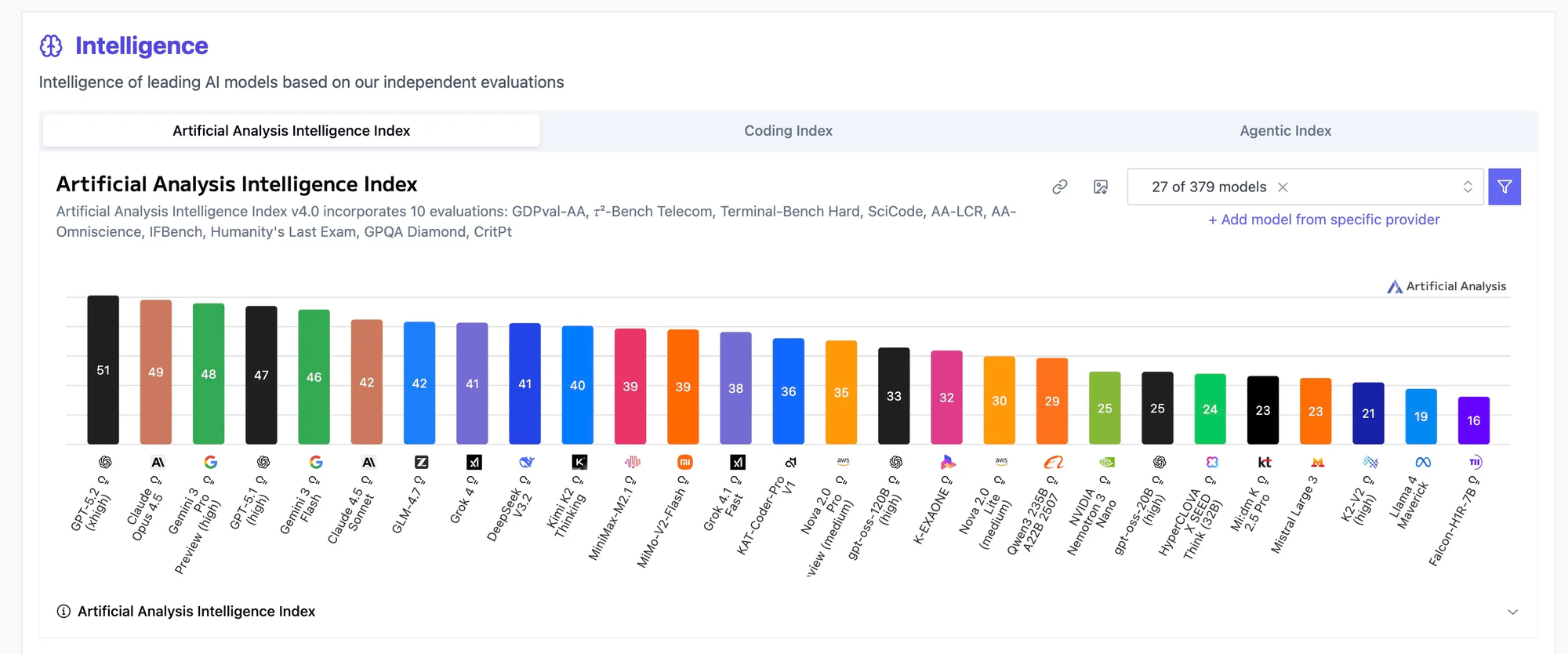Click the logo under K-EXAONE
The width and height of the screenshot is (1568, 654).
click(949, 463)
